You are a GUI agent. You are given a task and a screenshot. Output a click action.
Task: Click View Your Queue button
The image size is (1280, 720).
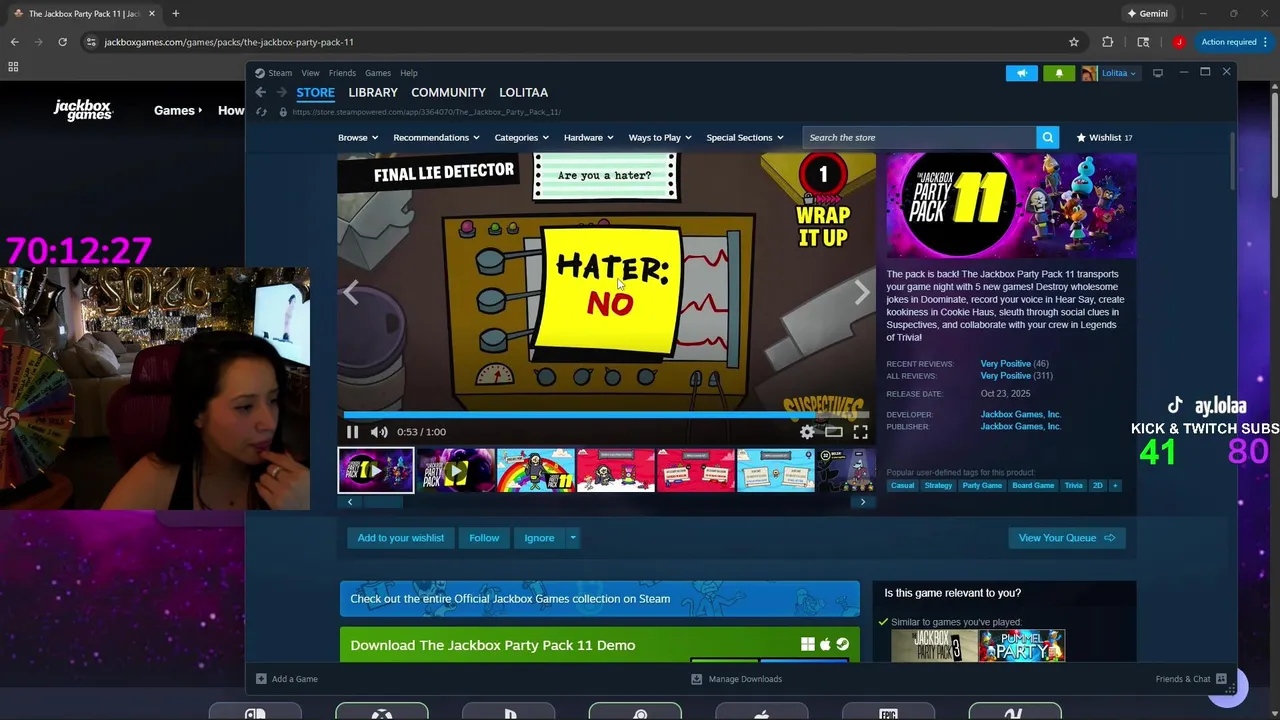pos(1066,538)
